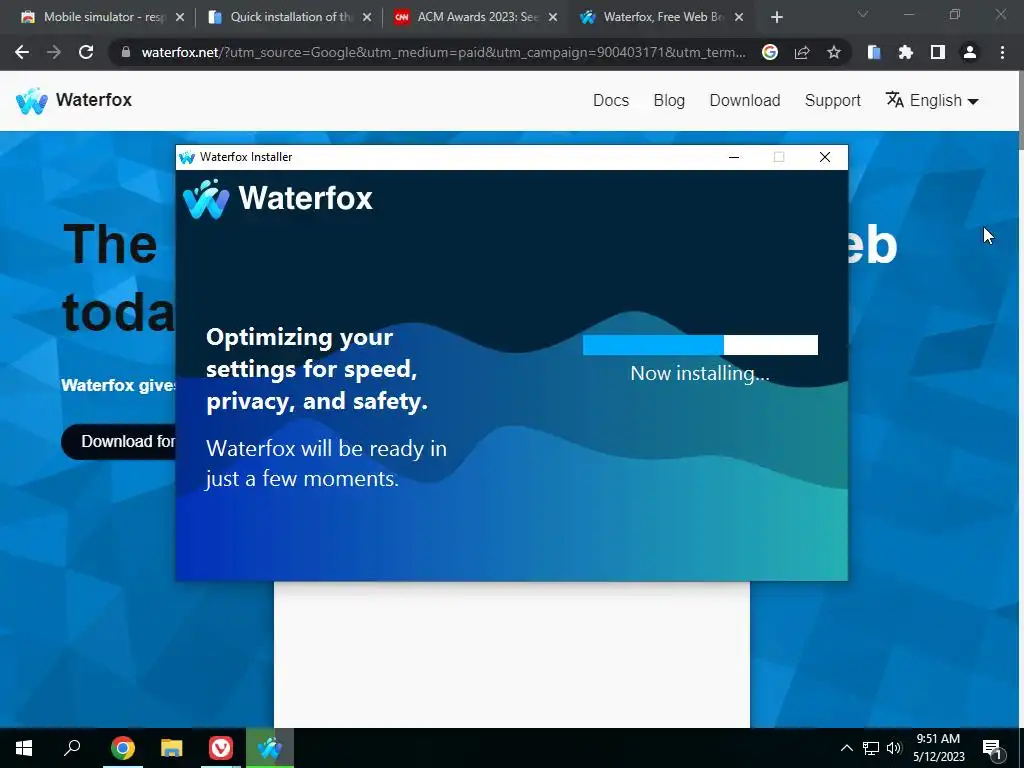Viewport: 1024px width, 768px height.
Task: Open the tab search chevron
Action: (863, 14)
